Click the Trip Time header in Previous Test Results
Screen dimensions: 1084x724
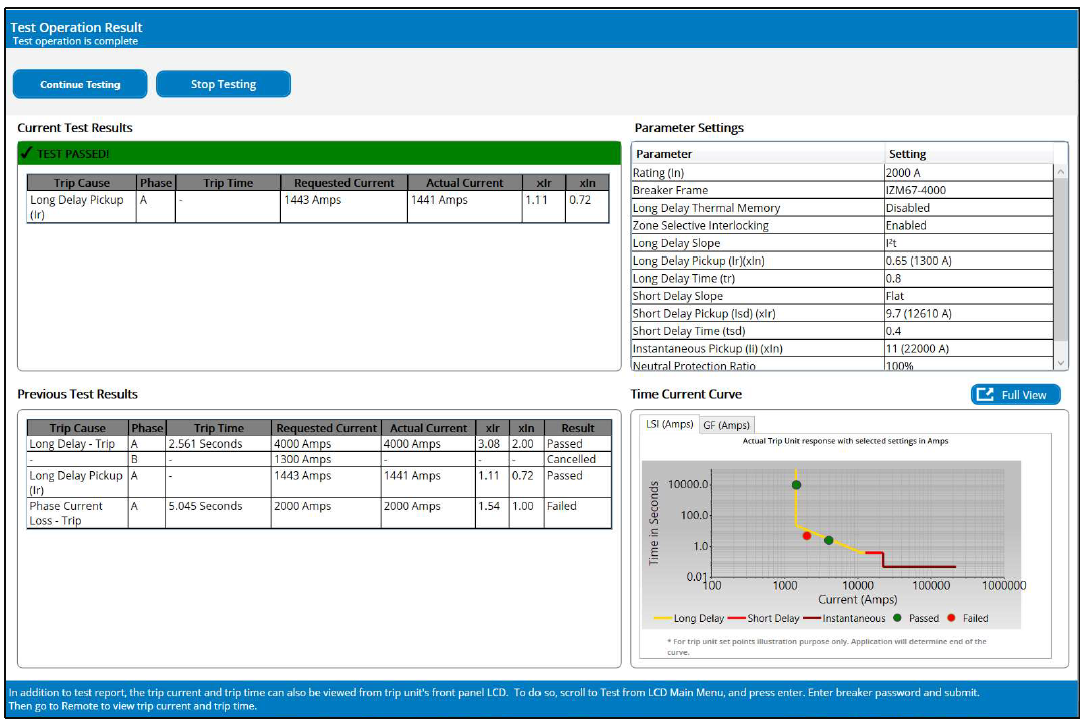click(218, 427)
